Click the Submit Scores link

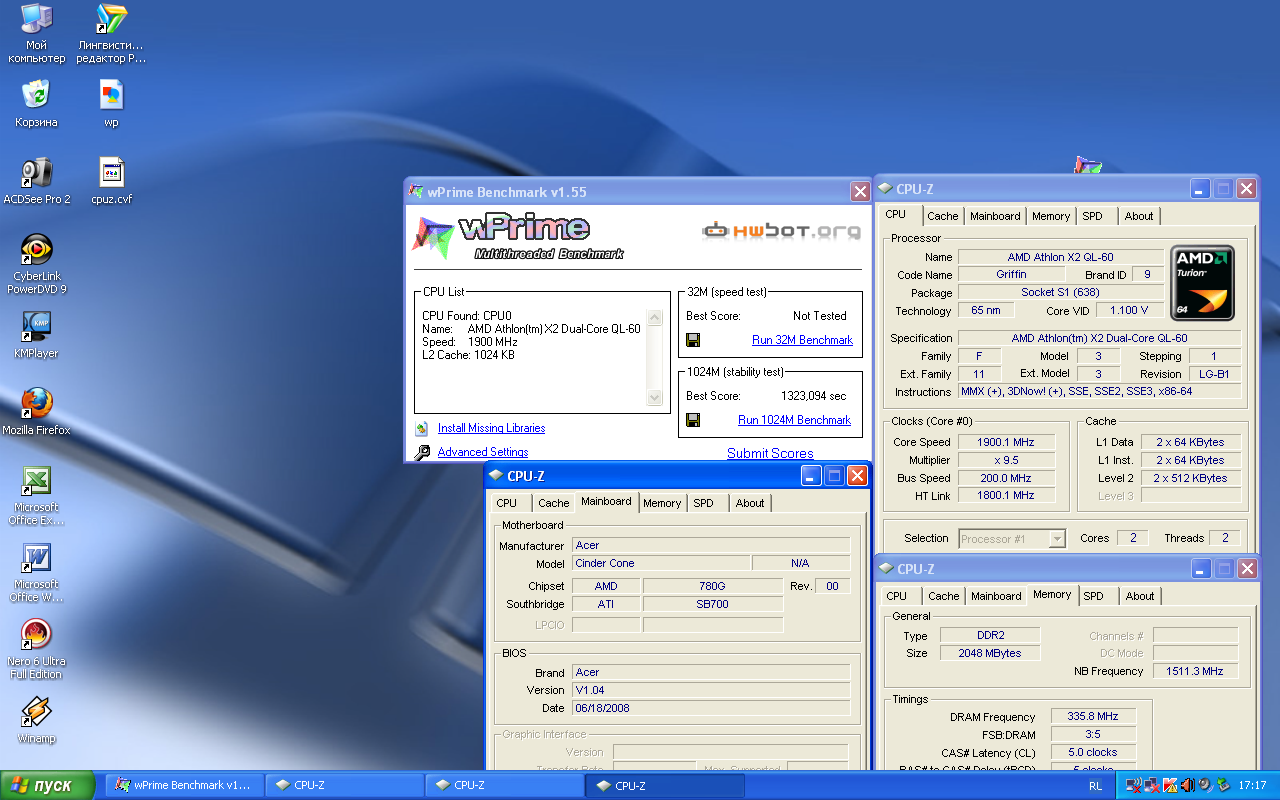[x=770, y=453]
